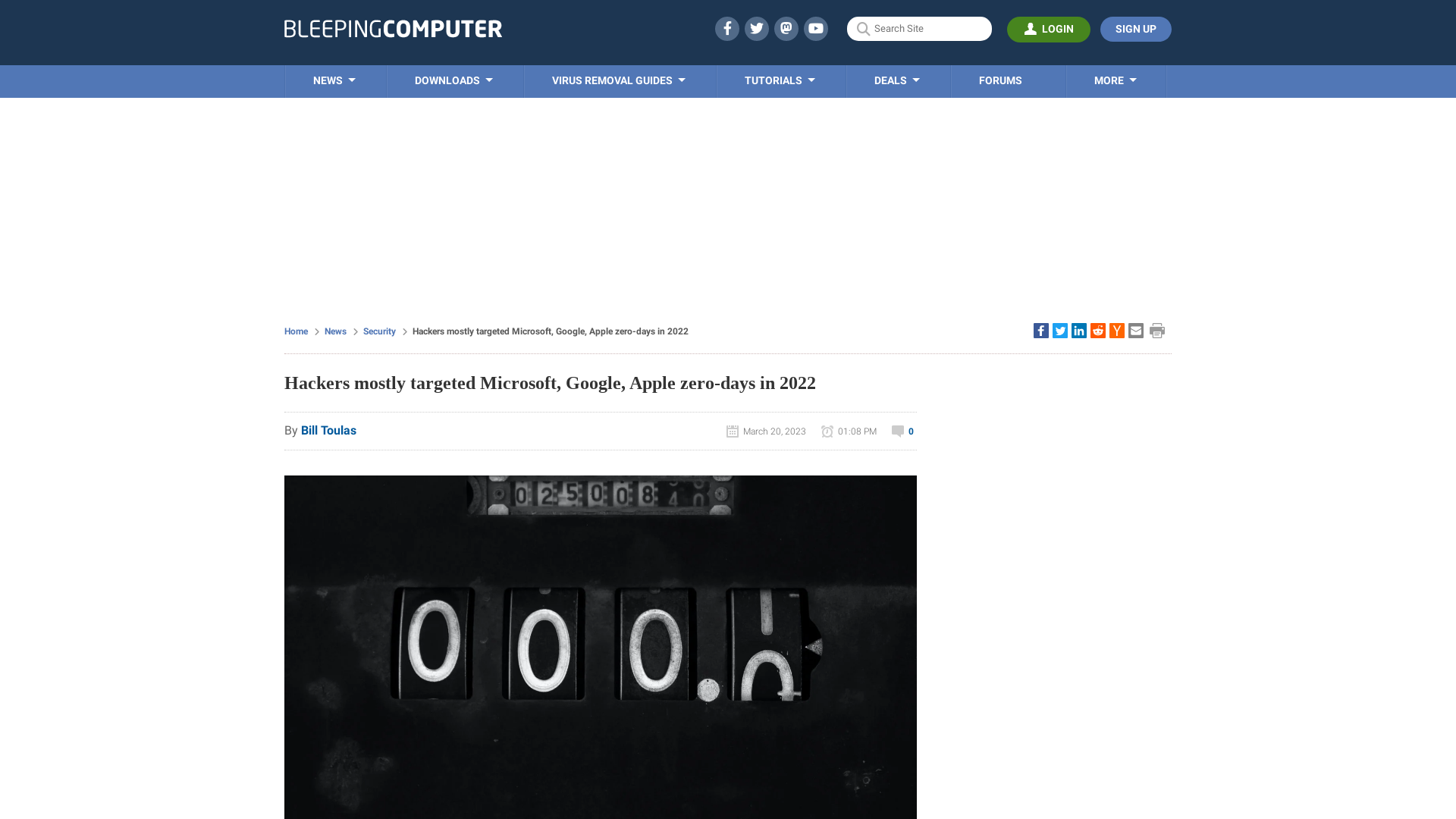Expand the NEWS dropdown menu
The image size is (1456, 819).
click(335, 81)
